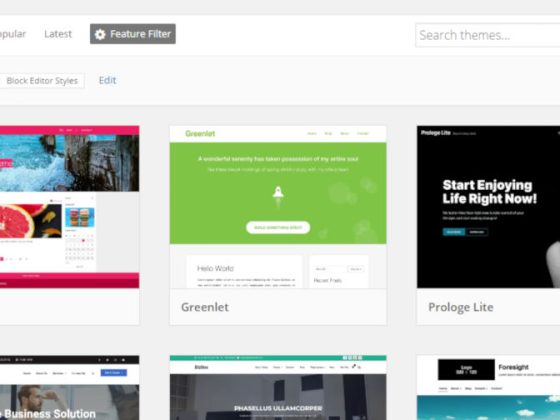Open the Phasellus Ullamcorper theme screenshot
The width and height of the screenshot is (560, 420).
278,388
